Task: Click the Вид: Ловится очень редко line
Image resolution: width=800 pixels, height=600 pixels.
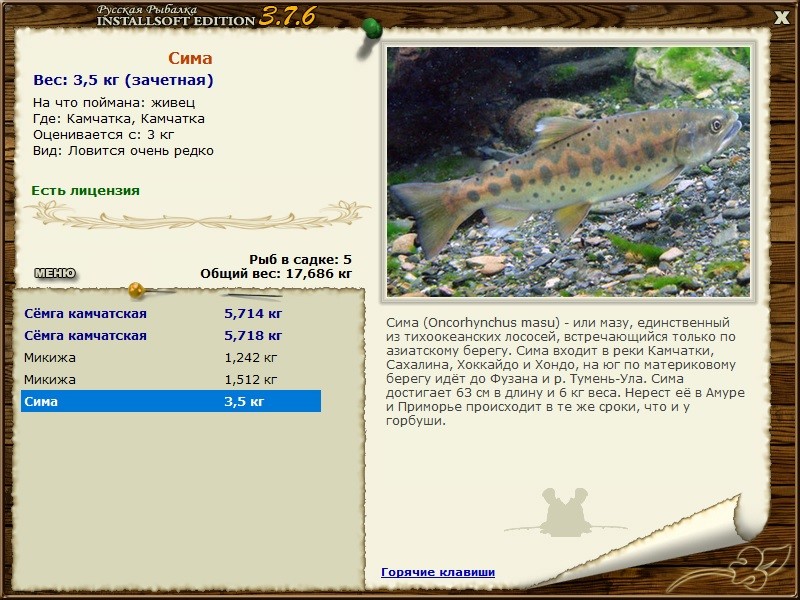Action: pos(123,151)
